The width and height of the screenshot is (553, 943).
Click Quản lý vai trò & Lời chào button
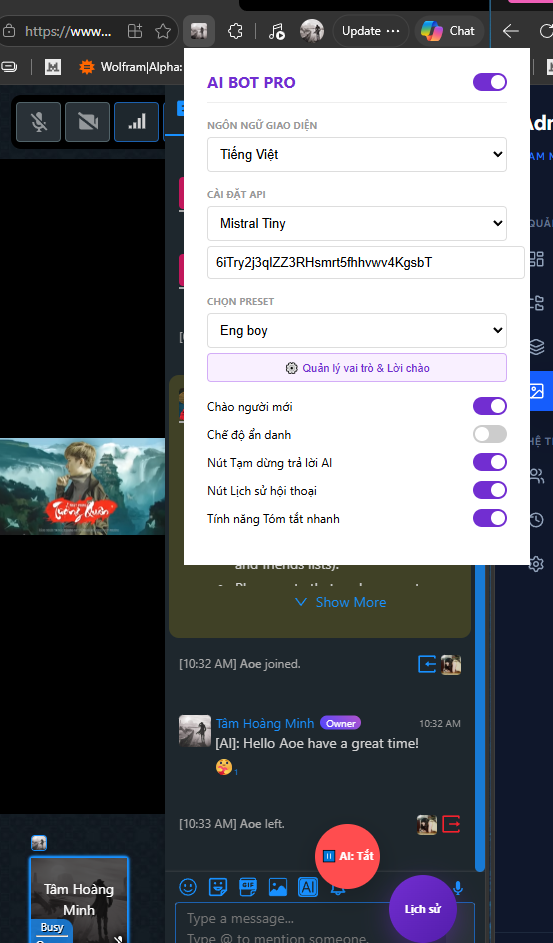357,367
